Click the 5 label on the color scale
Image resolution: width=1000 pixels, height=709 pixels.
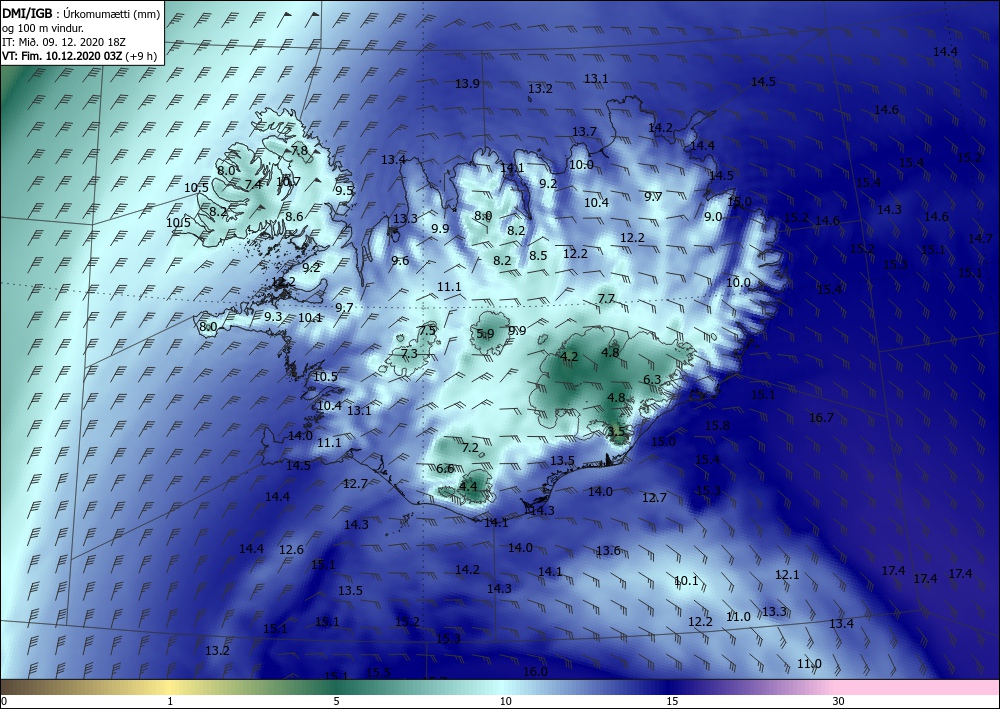tap(337, 701)
